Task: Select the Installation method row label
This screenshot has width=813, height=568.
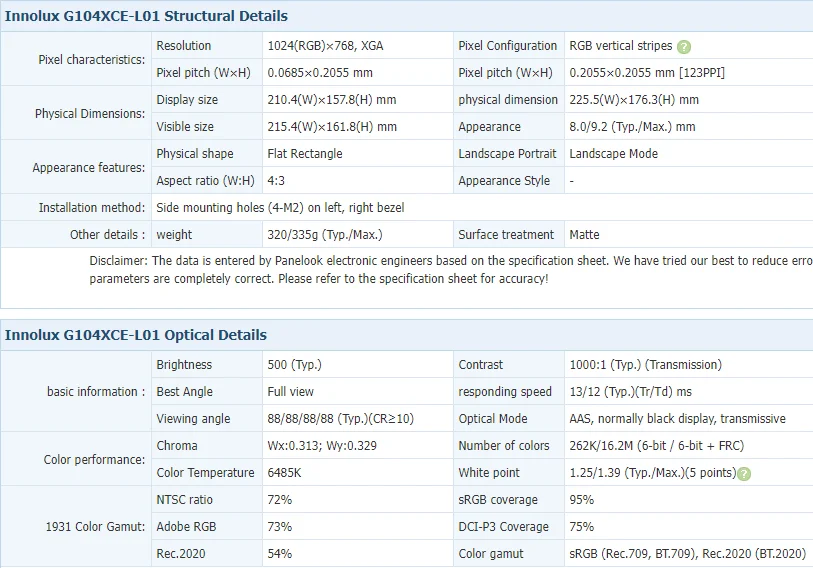Action: 92,207
